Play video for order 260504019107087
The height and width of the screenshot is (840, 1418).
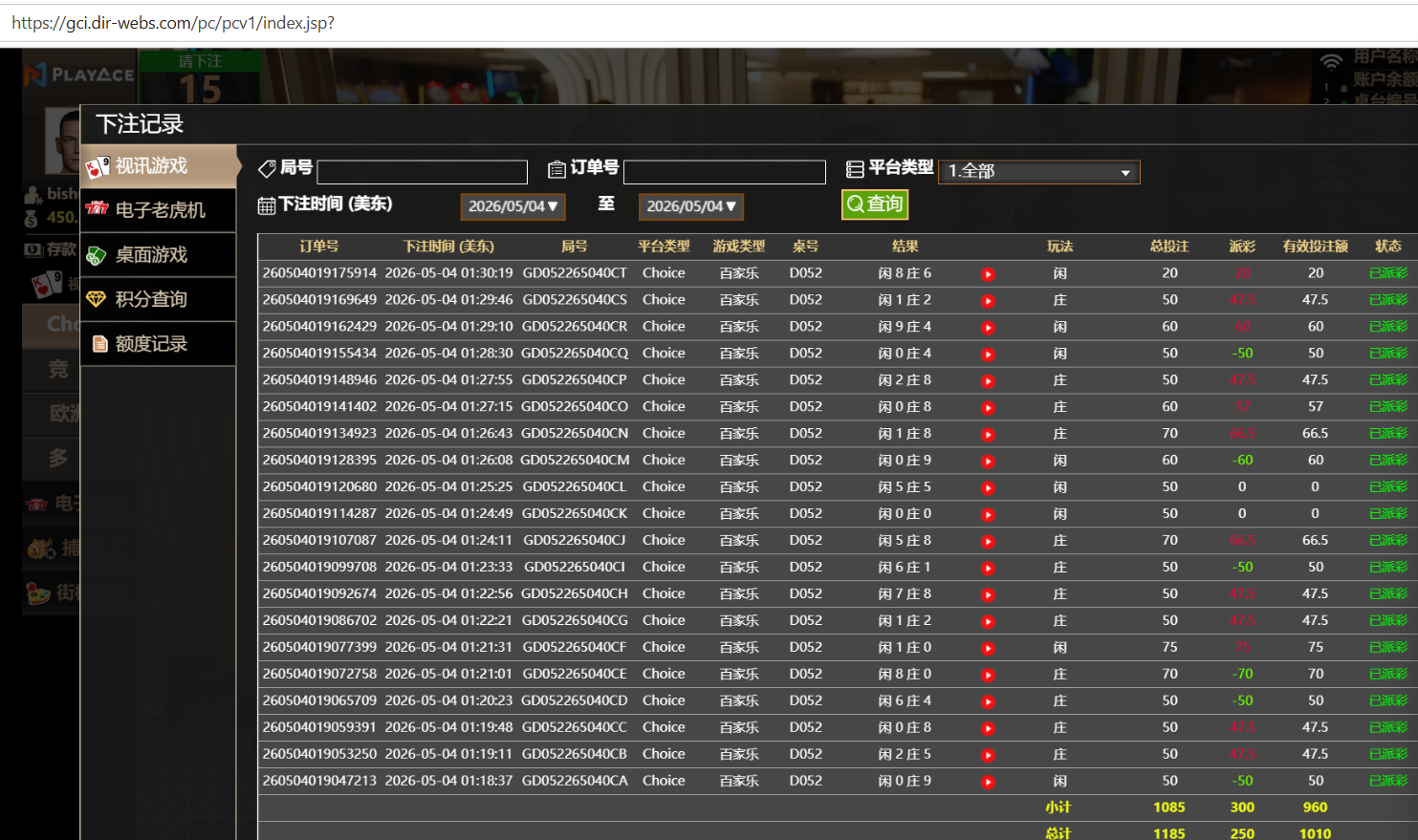pyautogui.click(x=988, y=542)
